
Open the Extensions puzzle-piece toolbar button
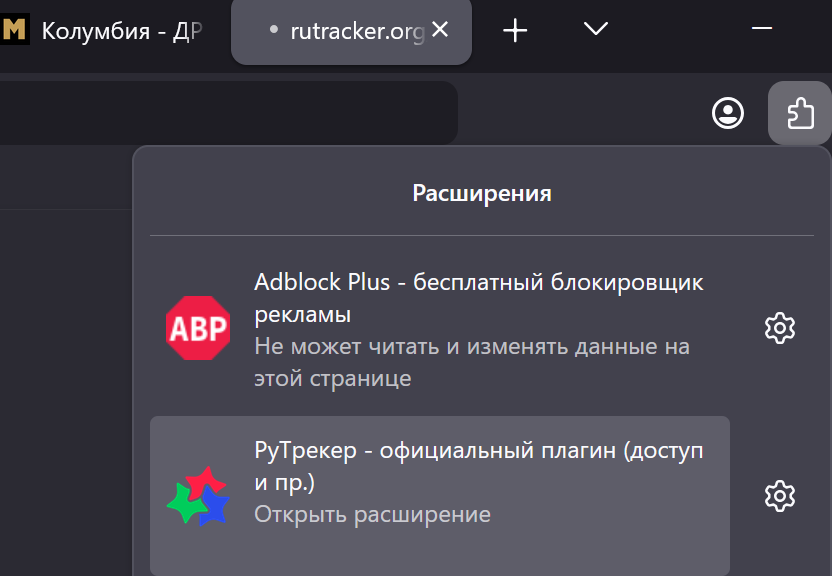tap(800, 113)
